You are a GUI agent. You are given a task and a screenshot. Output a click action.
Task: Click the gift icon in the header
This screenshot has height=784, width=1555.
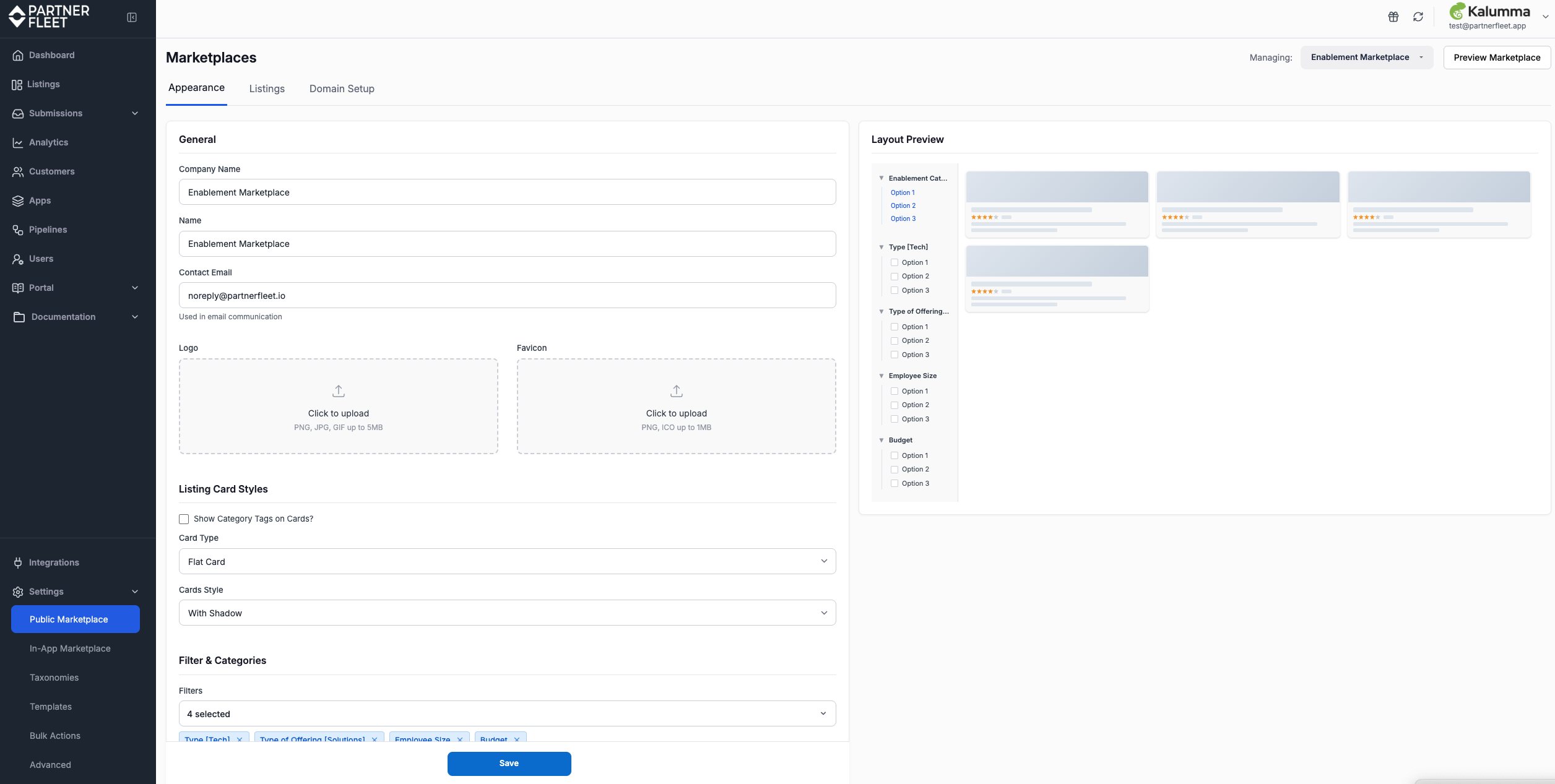click(1393, 17)
